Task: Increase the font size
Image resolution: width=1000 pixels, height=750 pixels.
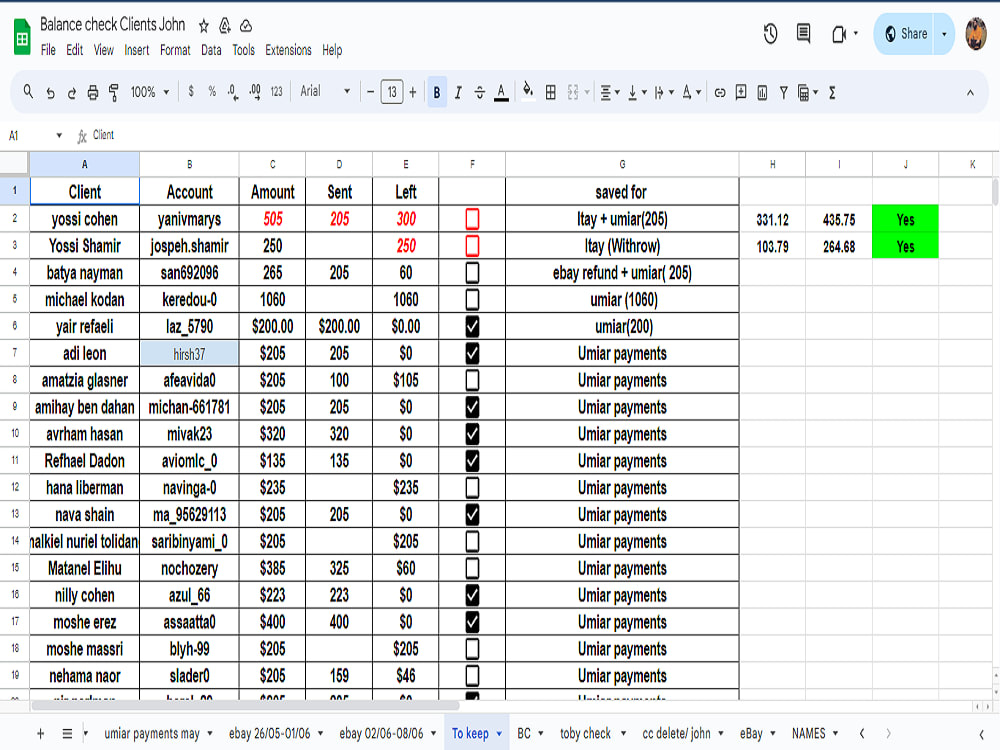Action: [413, 92]
